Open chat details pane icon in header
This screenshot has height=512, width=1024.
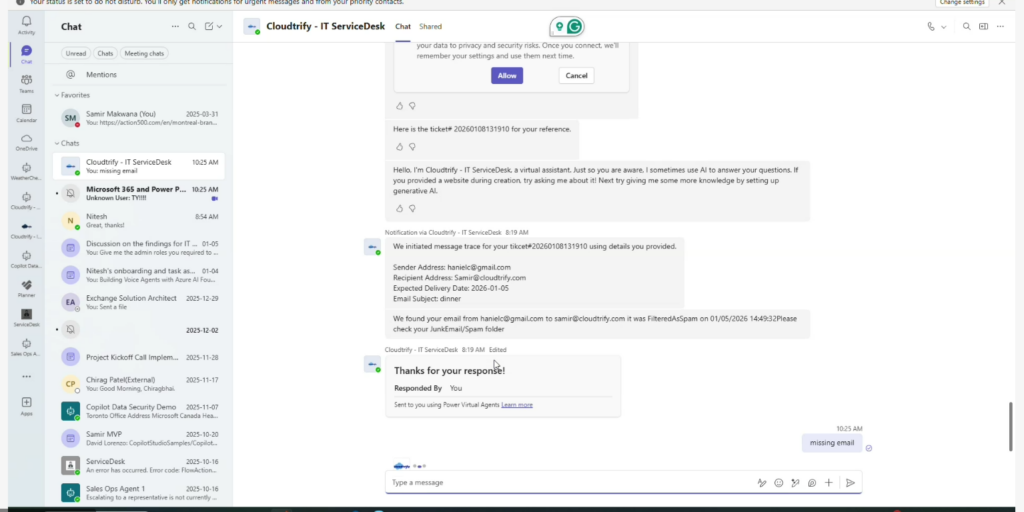[984, 27]
